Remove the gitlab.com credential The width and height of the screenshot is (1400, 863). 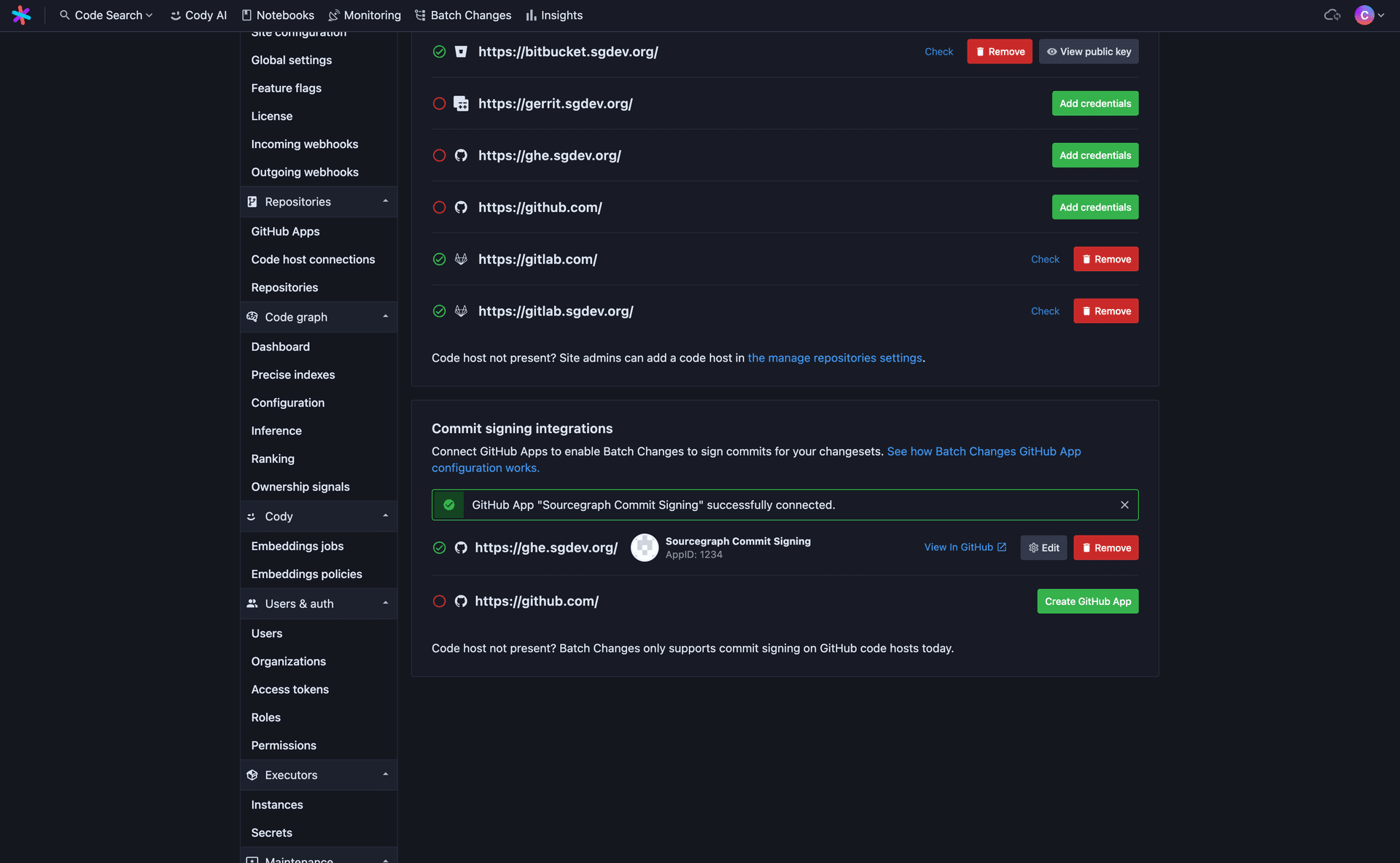[1106, 259]
